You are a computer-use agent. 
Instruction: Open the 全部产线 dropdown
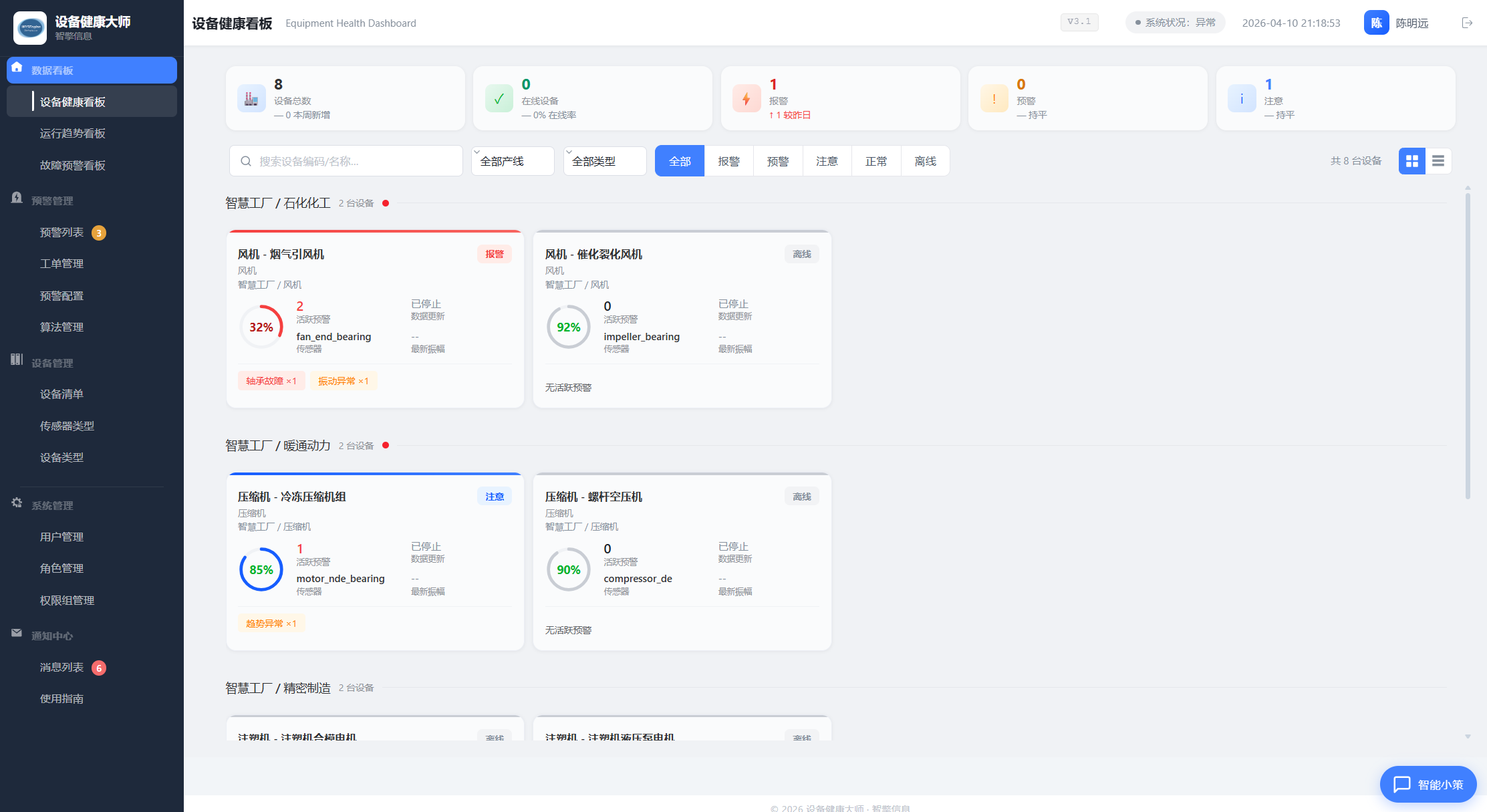pyautogui.click(x=513, y=161)
